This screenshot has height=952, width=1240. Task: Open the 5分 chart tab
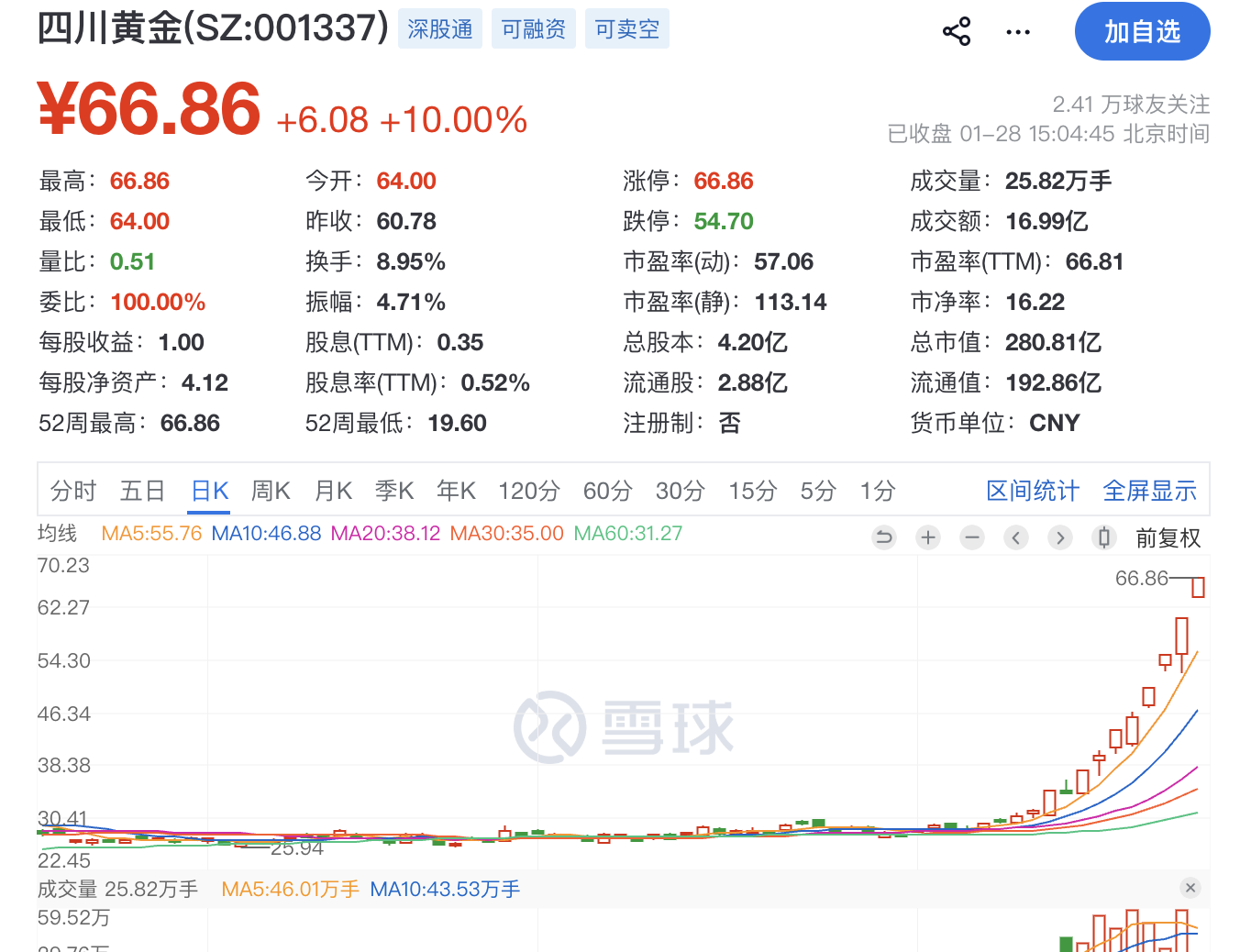pyautogui.click(x=818, y=492)
